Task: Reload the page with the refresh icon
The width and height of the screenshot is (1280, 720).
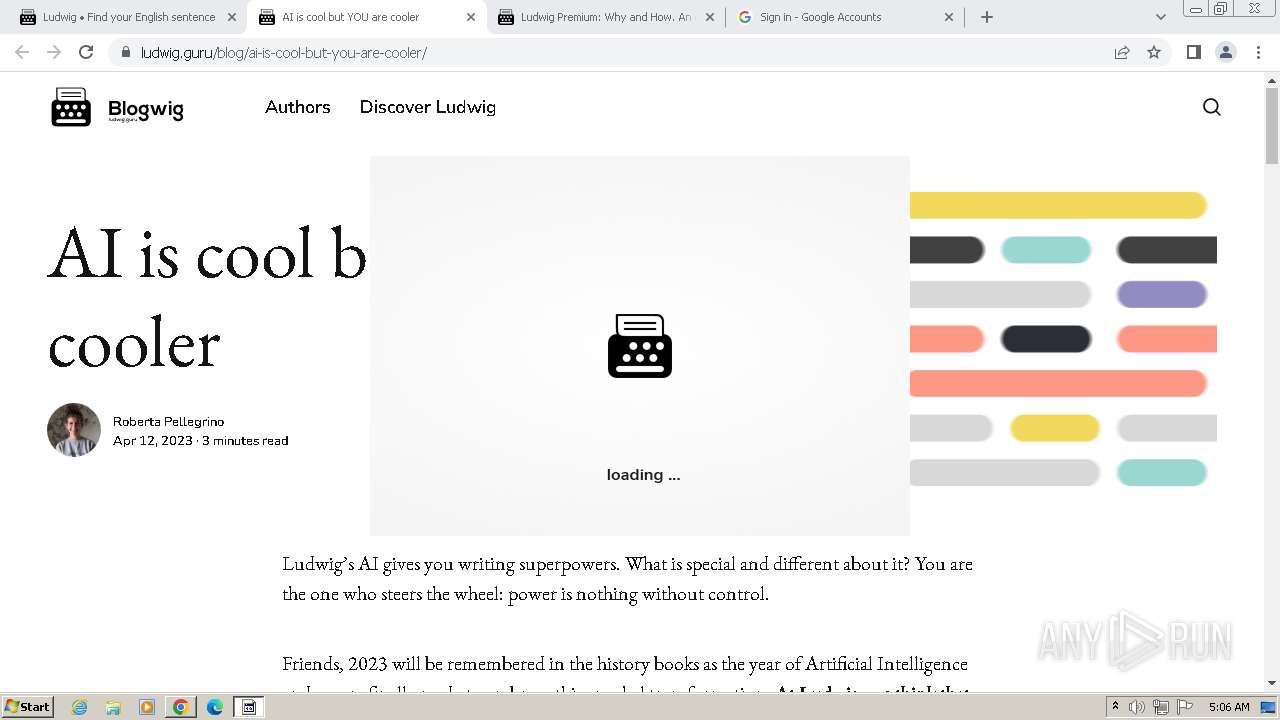Action: [86, 52]
